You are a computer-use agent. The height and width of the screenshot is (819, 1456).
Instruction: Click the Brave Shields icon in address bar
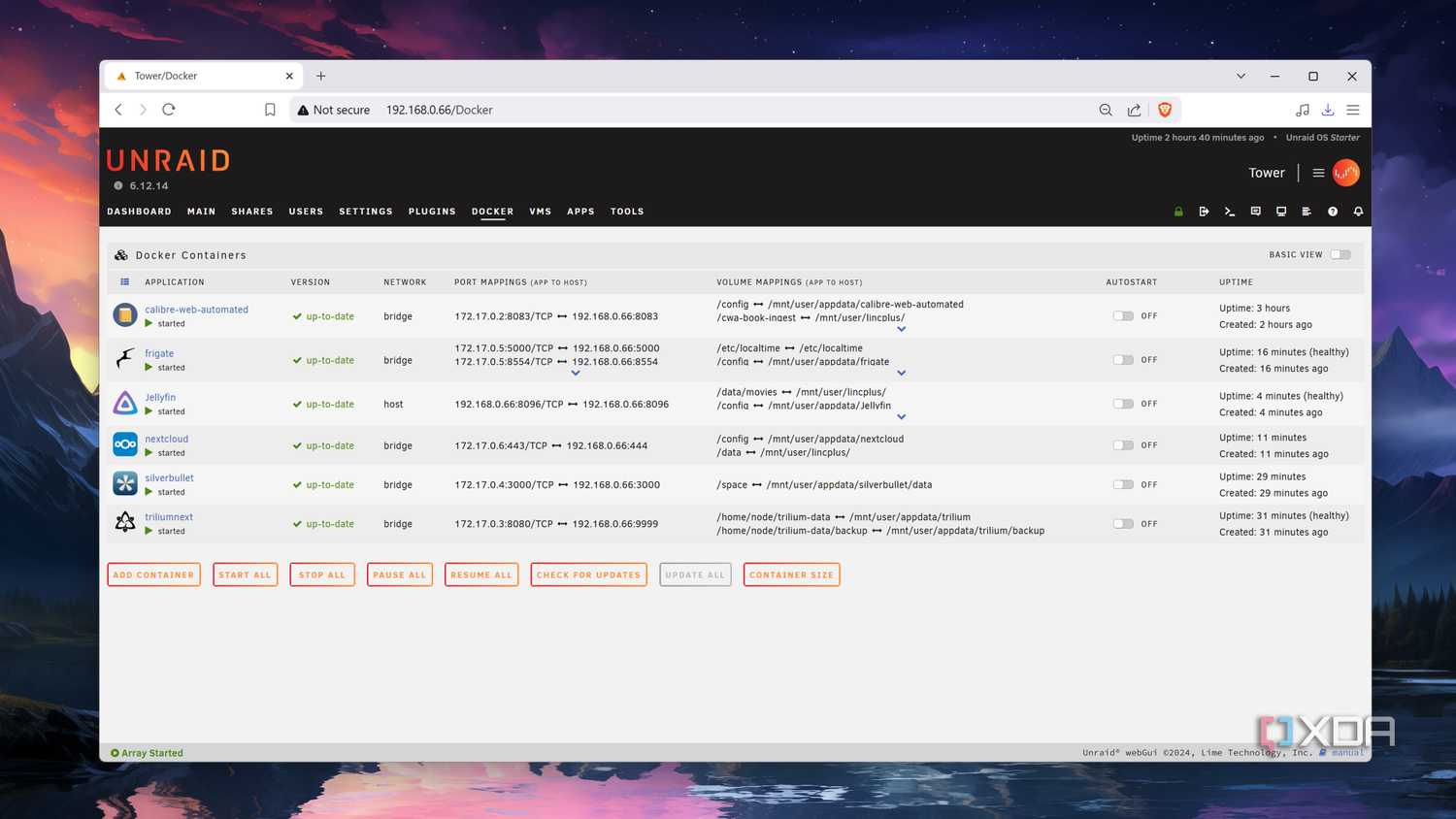pos(1165,110)
